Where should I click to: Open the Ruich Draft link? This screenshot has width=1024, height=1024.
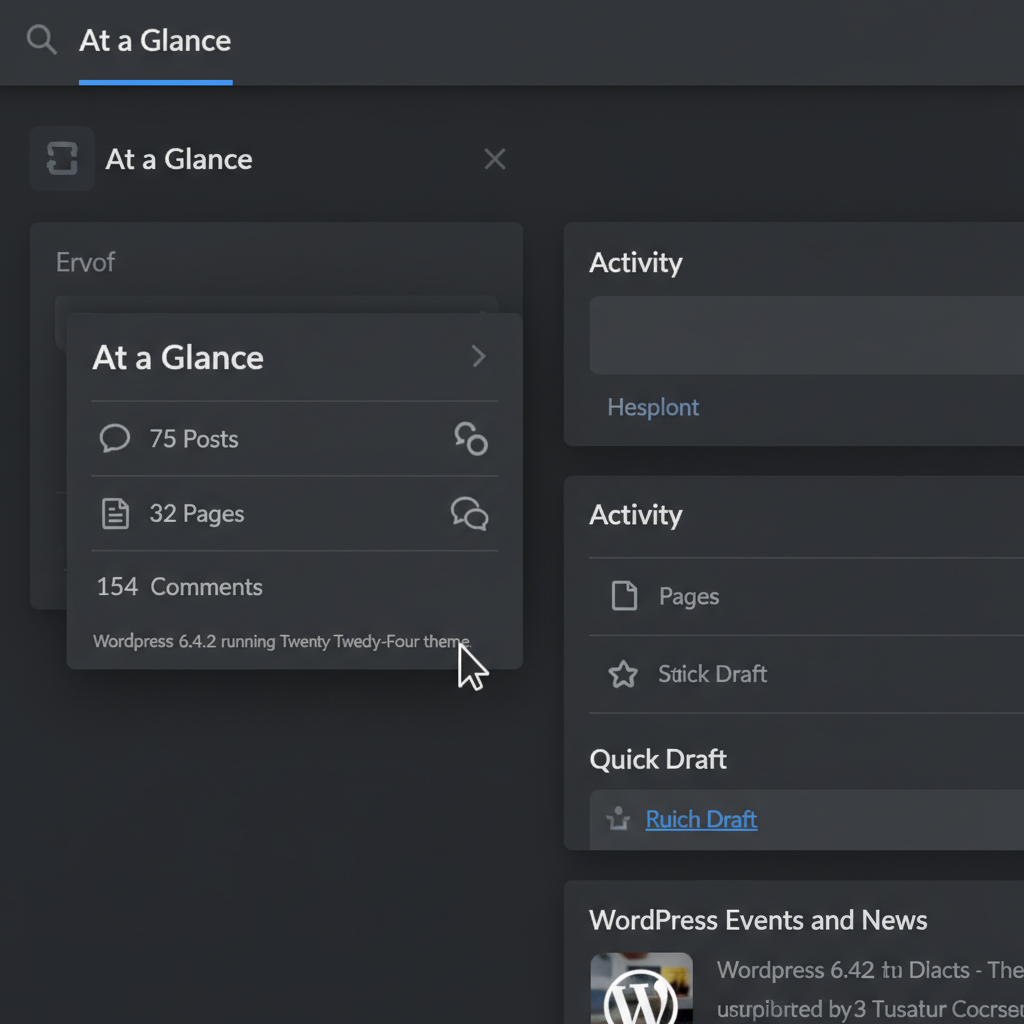[701, 820]
